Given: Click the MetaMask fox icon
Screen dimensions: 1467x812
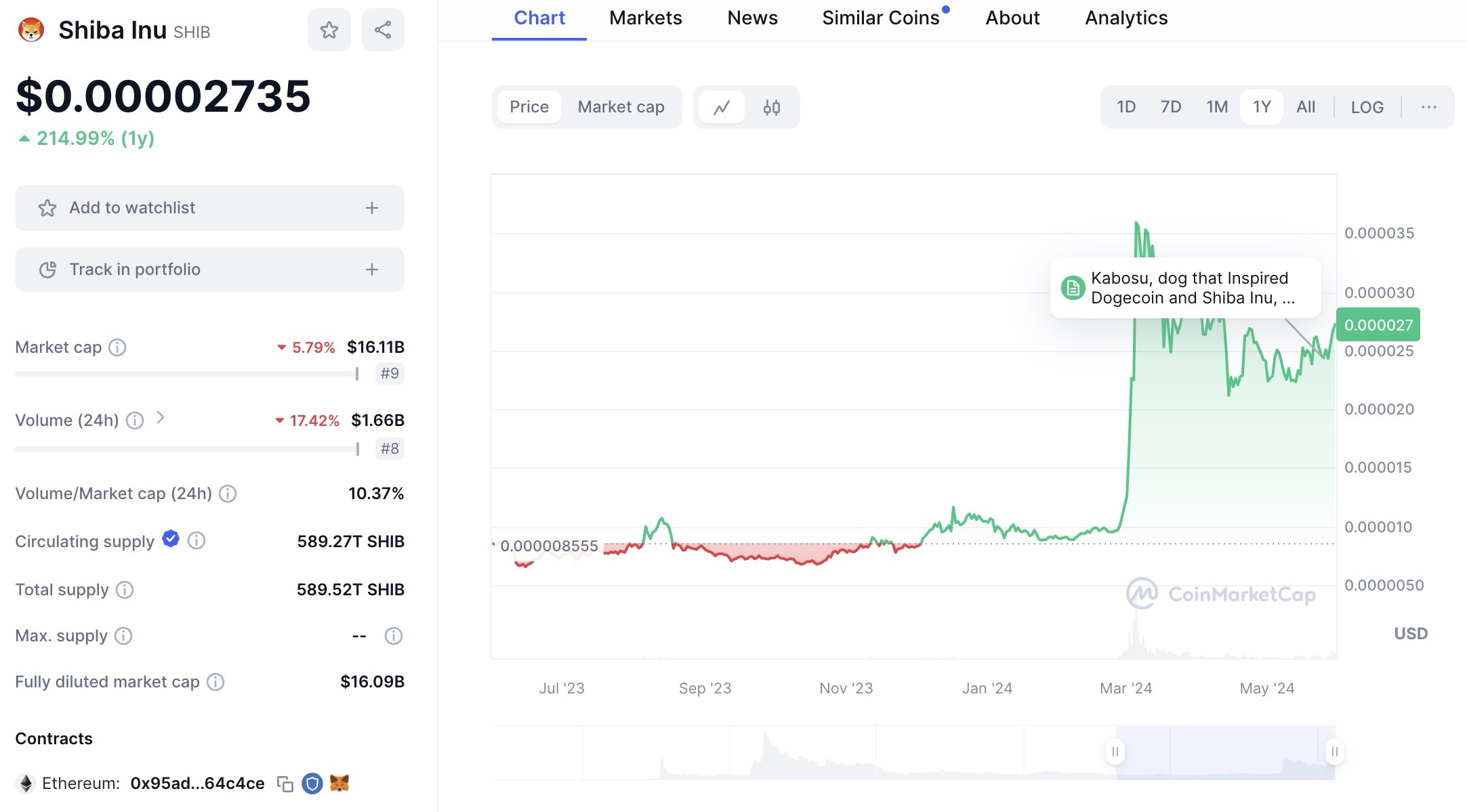Looking at the screenshot, I should [339, 784].
